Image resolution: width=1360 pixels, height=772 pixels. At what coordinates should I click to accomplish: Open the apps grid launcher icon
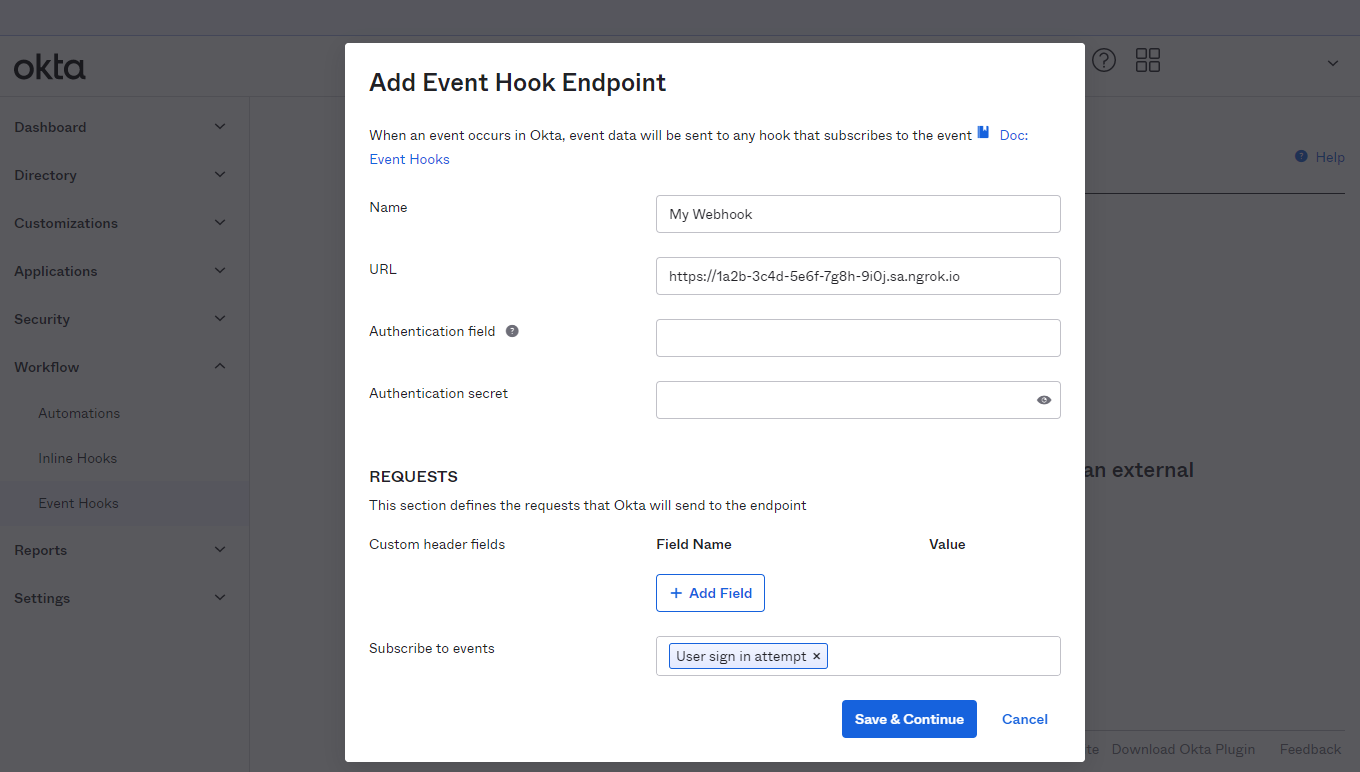click(x=1147, y=60)
